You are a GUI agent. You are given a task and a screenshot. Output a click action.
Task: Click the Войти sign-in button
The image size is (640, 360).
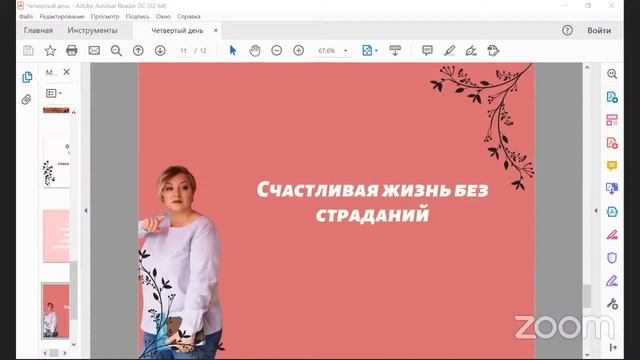tap(599, 31)
